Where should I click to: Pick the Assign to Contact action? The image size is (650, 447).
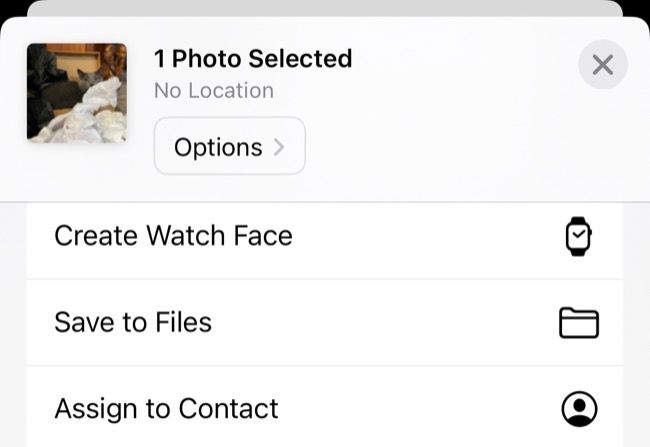click(166, 409)
